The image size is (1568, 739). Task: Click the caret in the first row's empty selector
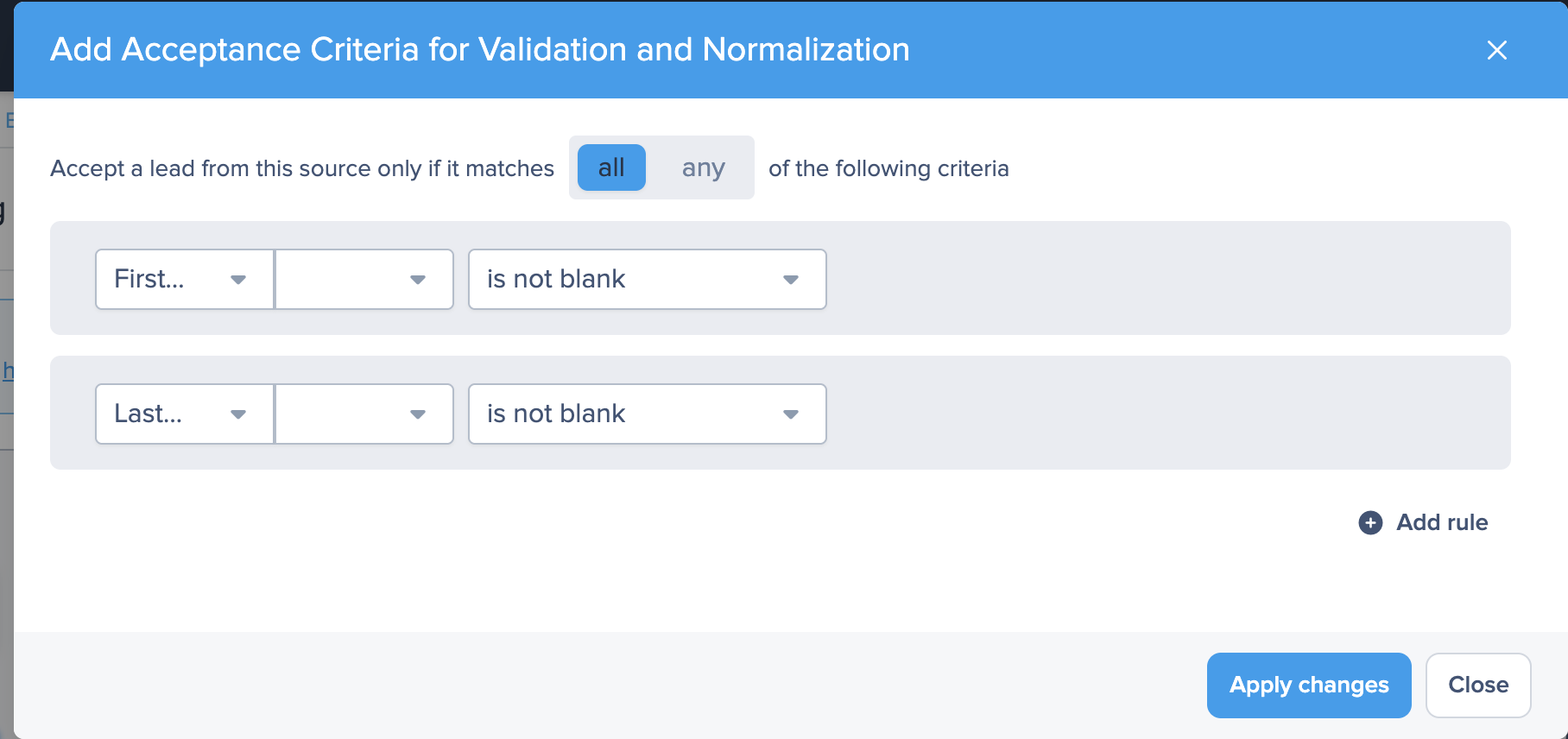pyautogui.click(x=418, y=280)
